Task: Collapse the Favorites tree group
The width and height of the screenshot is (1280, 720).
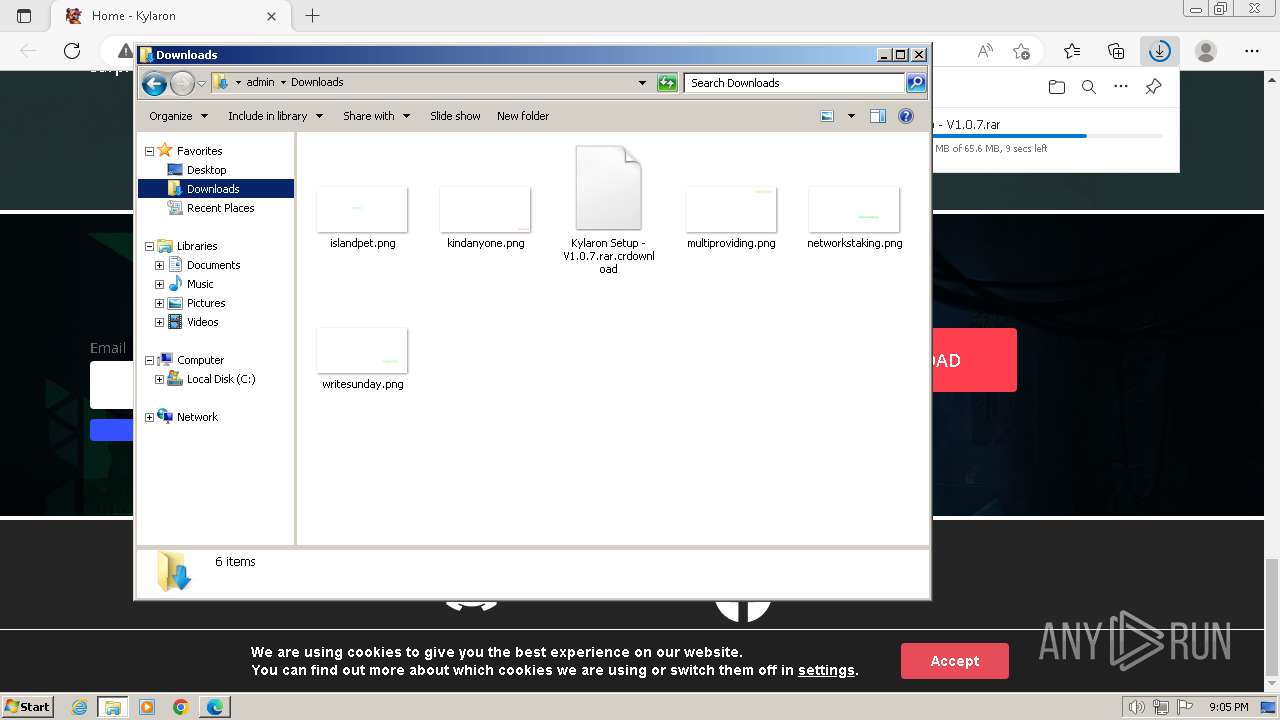Action: coord(149,151)
